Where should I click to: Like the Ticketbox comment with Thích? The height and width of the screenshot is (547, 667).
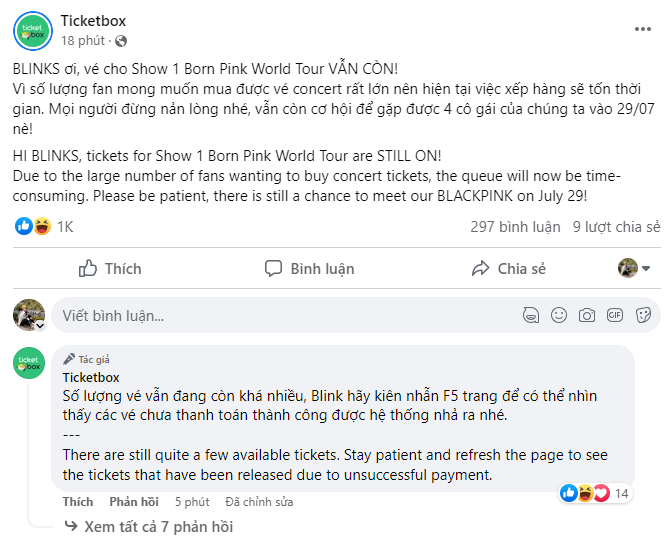click(78, 502)
